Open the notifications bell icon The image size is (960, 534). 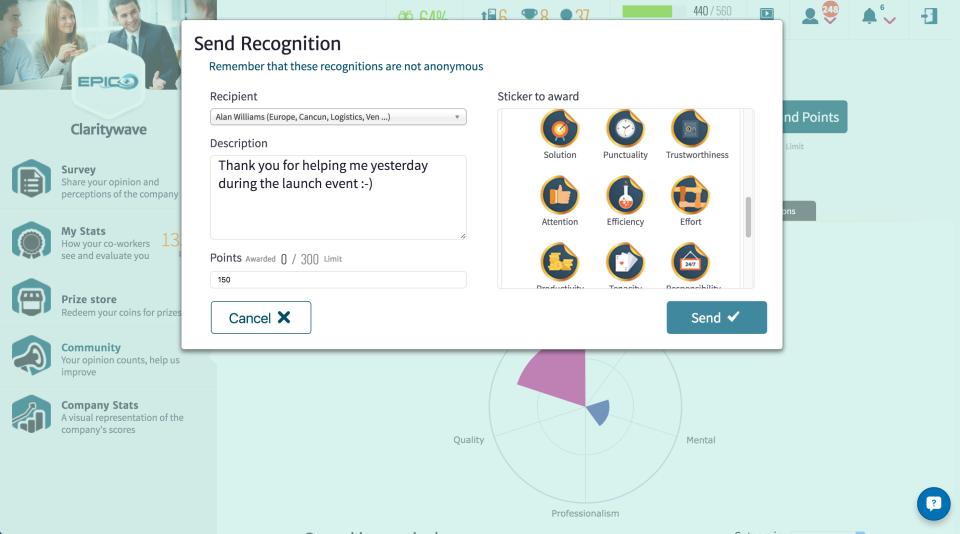pyautogui.click(x=869, y=14)
